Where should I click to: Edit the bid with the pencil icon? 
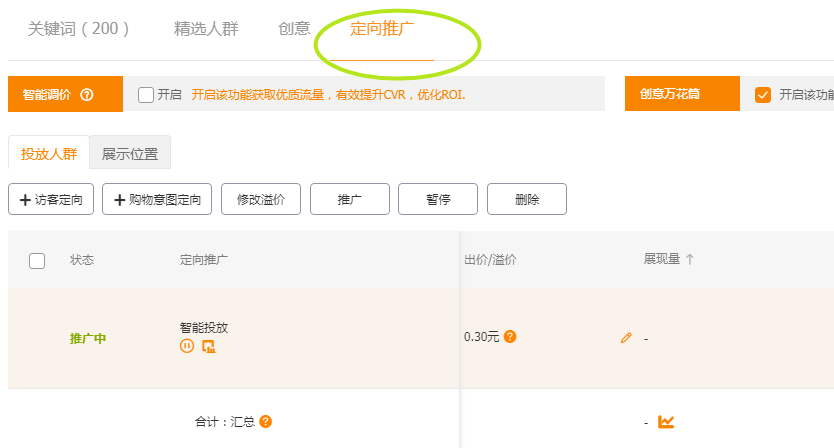pyautogui.click(x=626, y=338)
